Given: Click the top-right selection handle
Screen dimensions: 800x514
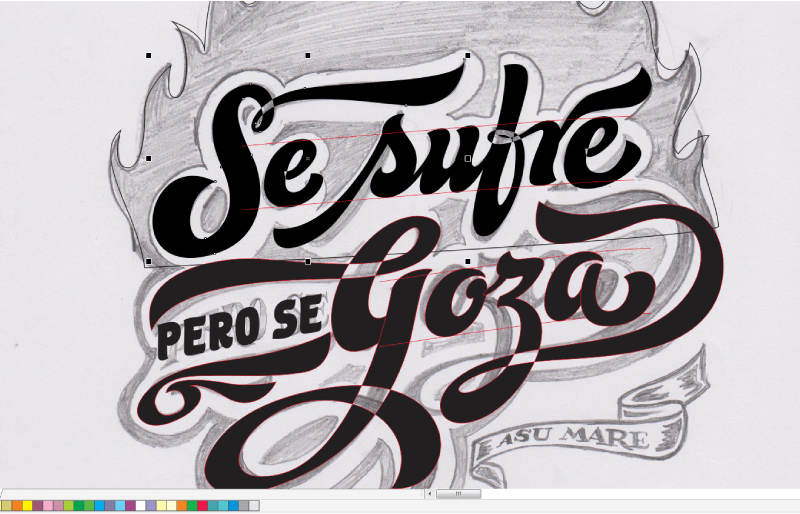Looking at the screenshot, I should tap(468, 56).
